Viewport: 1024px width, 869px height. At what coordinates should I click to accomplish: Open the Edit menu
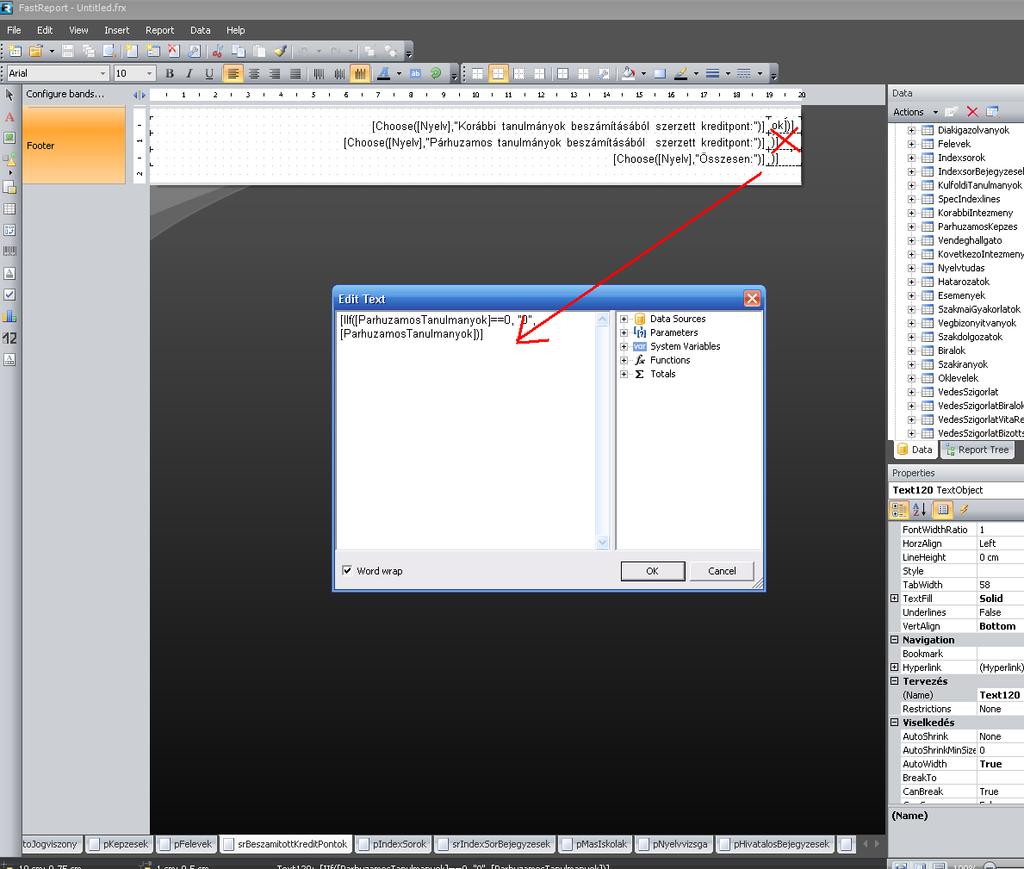(45, 30)
